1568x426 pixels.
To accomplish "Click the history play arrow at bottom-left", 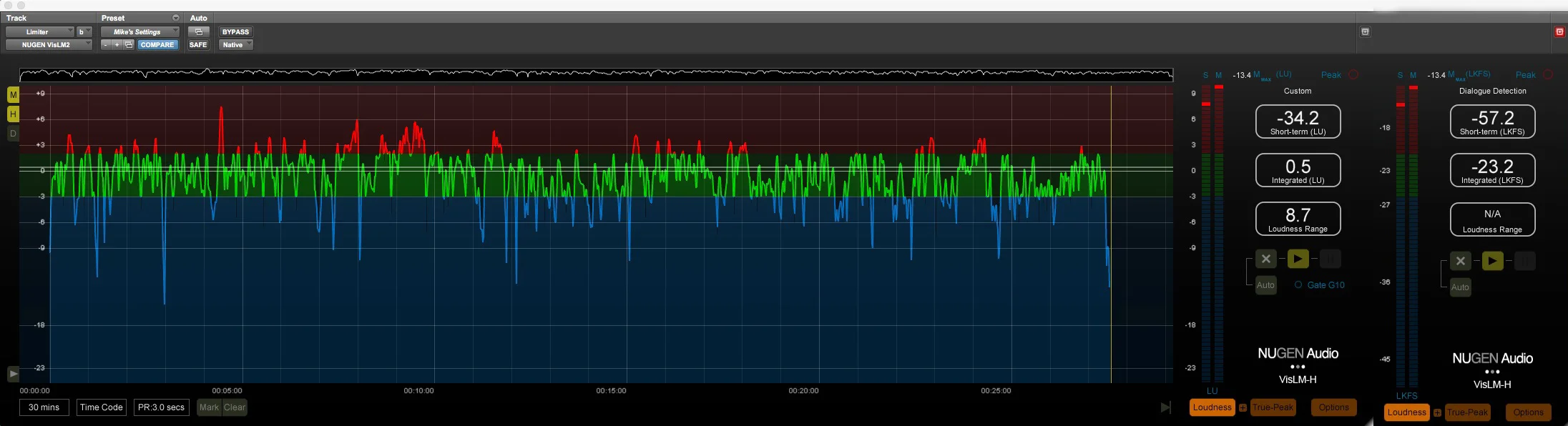I will point(13,373).
